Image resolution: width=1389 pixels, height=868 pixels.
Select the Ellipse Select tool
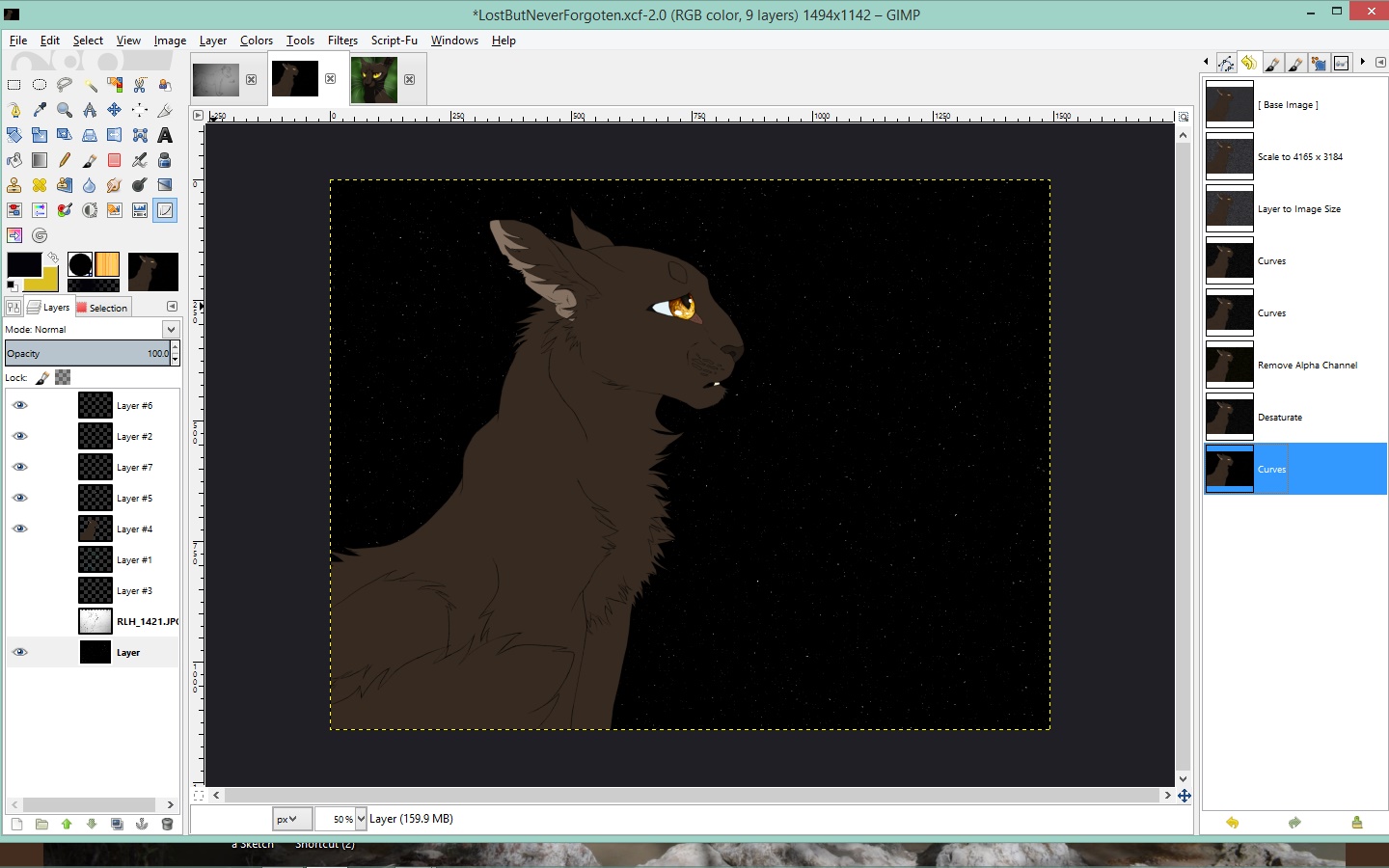[x=40, y=85]
